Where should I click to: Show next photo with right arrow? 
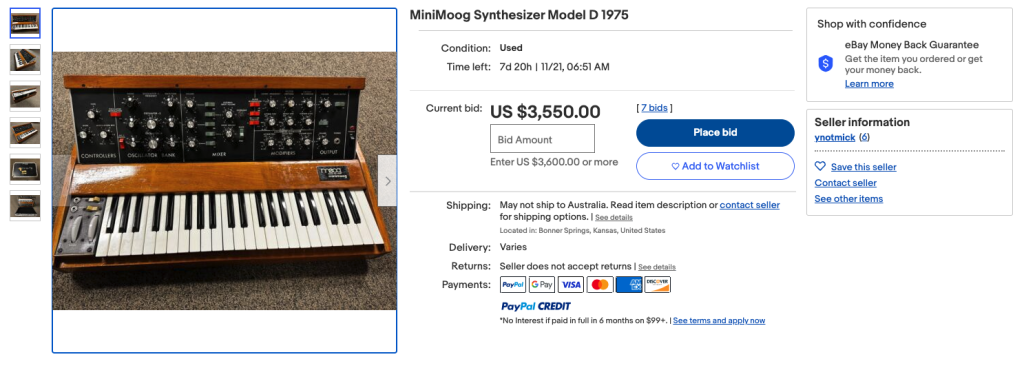[388, 181]
